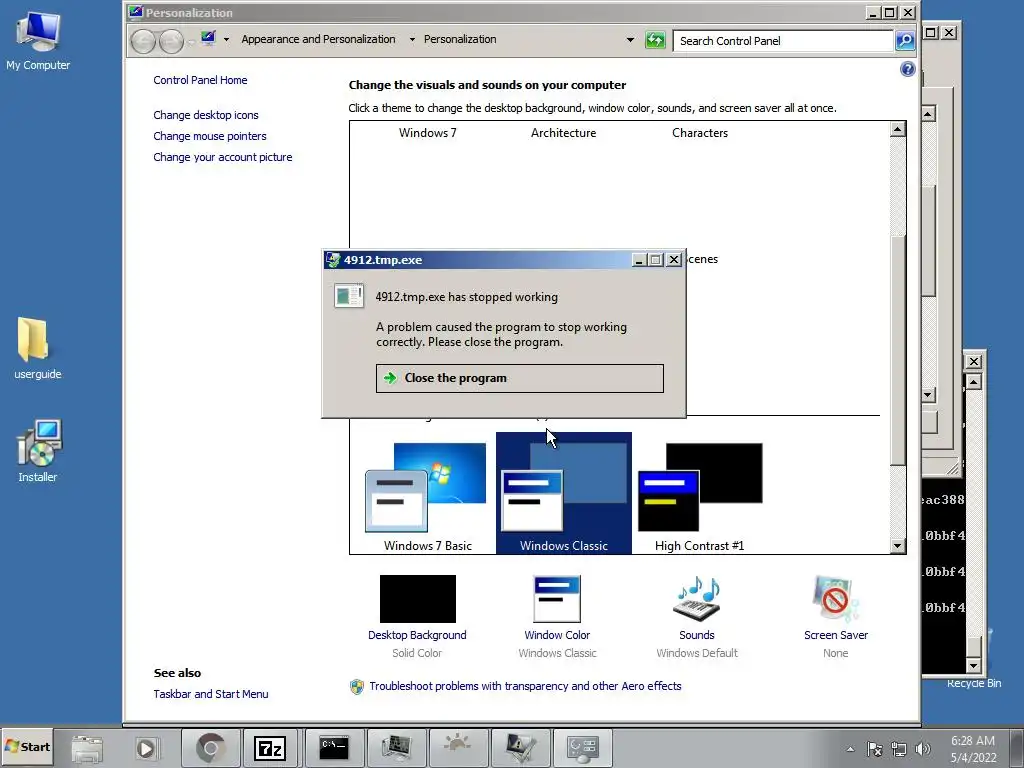The image size is (1024, 768).
Task: Click Change desktop icons link
Action: (206, 115)
